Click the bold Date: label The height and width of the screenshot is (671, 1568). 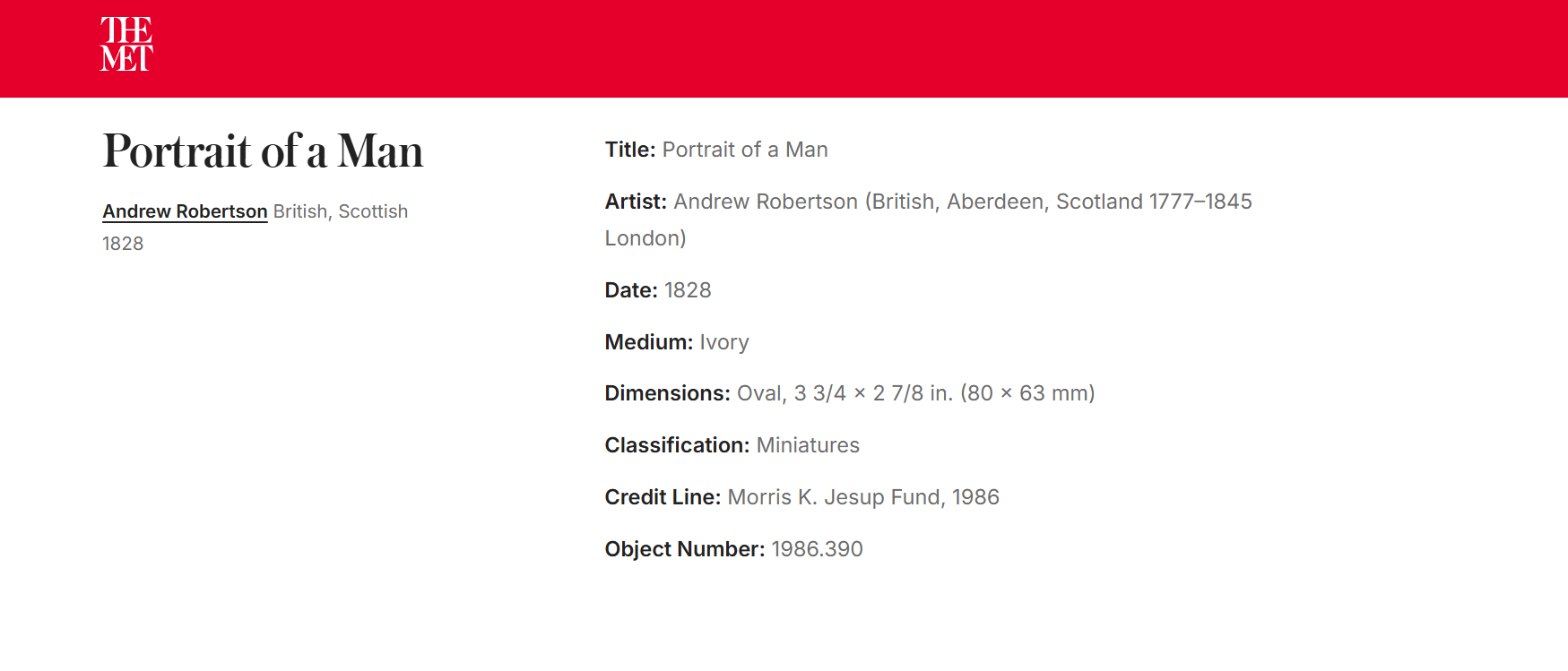[x=631, y=290]
